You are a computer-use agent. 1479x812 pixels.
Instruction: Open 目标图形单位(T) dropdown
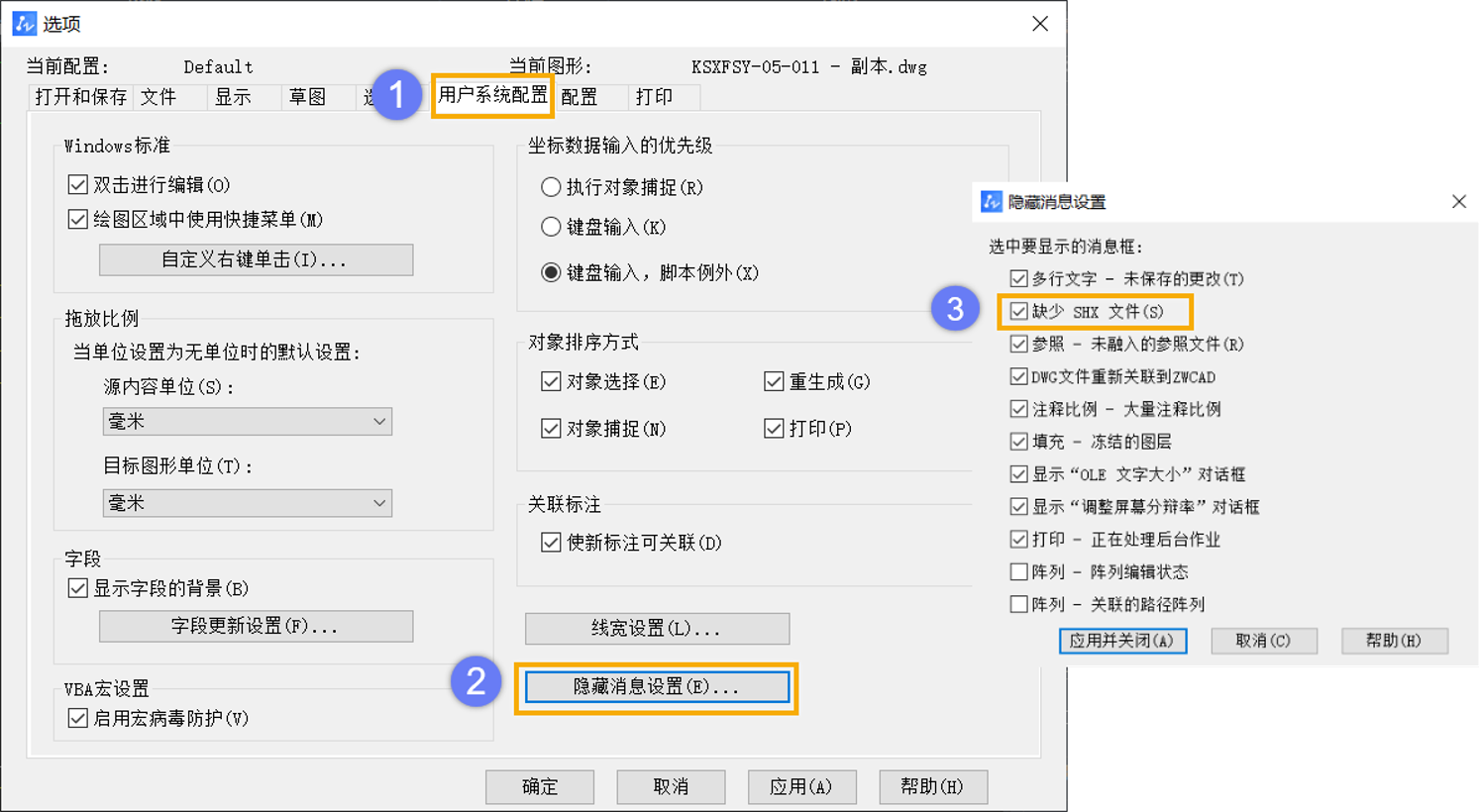pyautogui.click(x=247, y=502)
